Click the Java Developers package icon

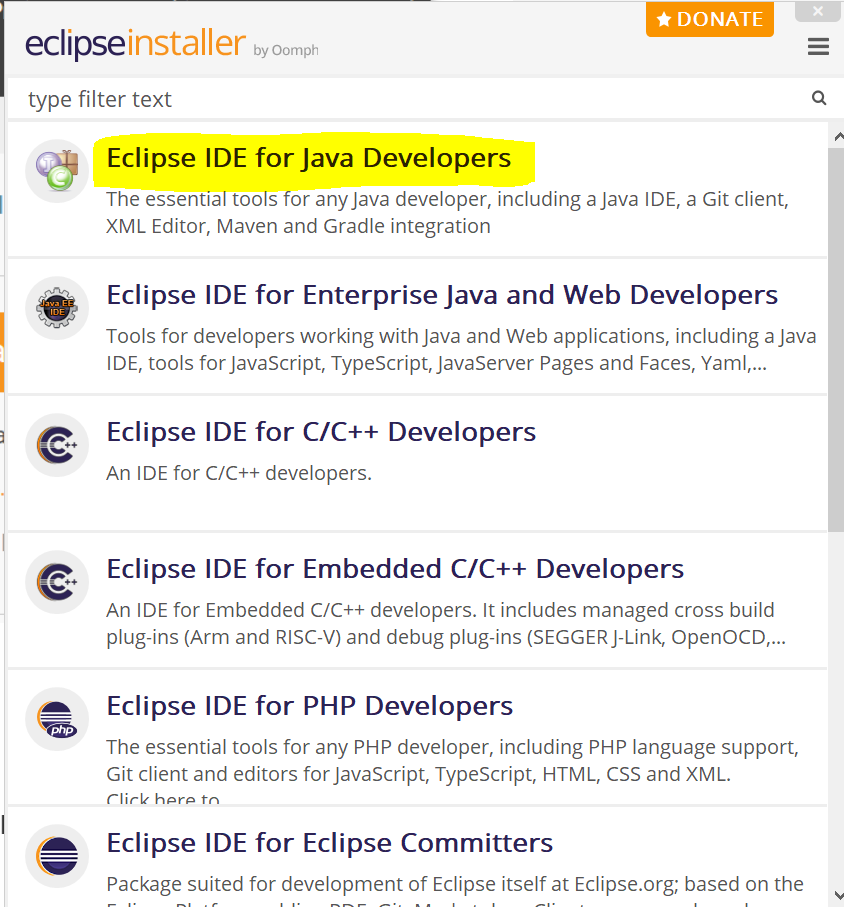(x=57, y=171)
